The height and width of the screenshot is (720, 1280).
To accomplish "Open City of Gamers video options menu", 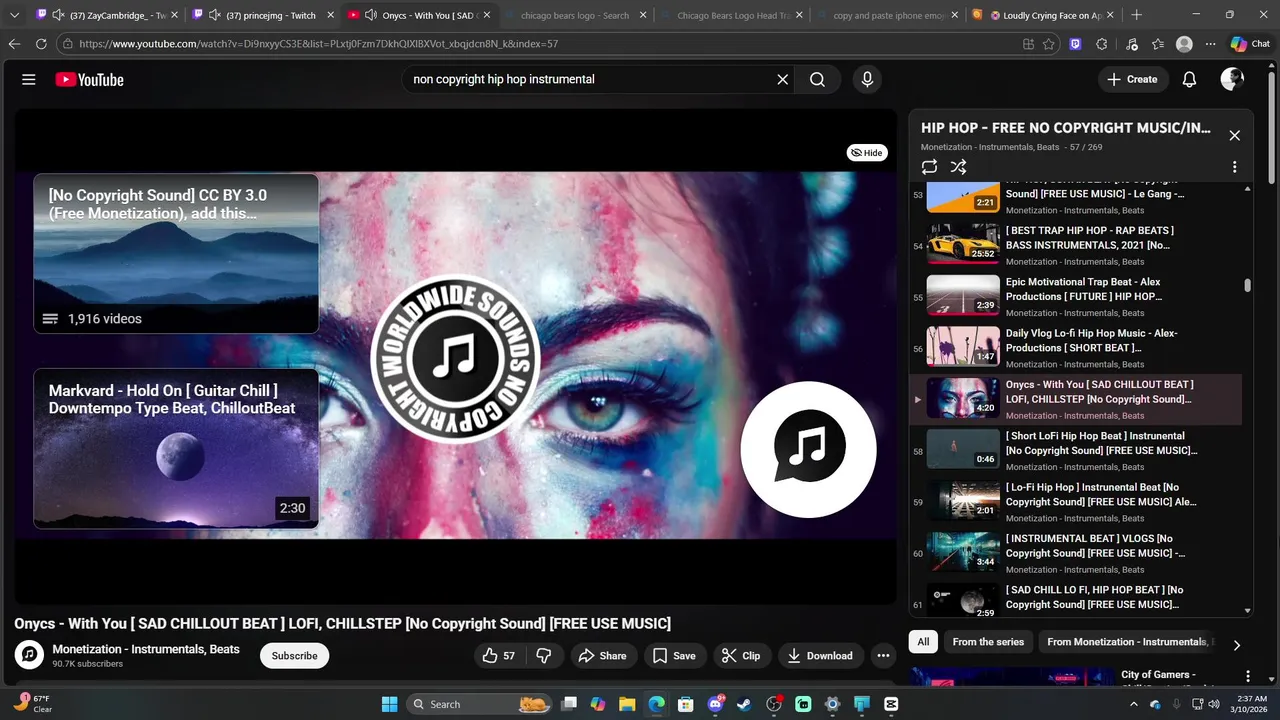I will [x=1247, y=676].
